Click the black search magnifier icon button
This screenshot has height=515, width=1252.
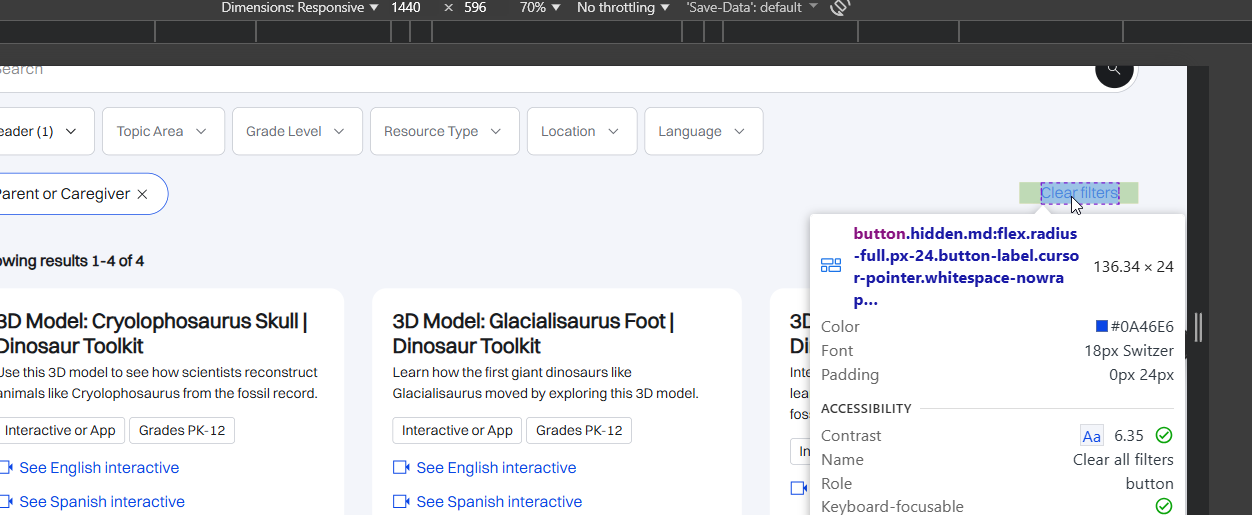click(1114, 70)
